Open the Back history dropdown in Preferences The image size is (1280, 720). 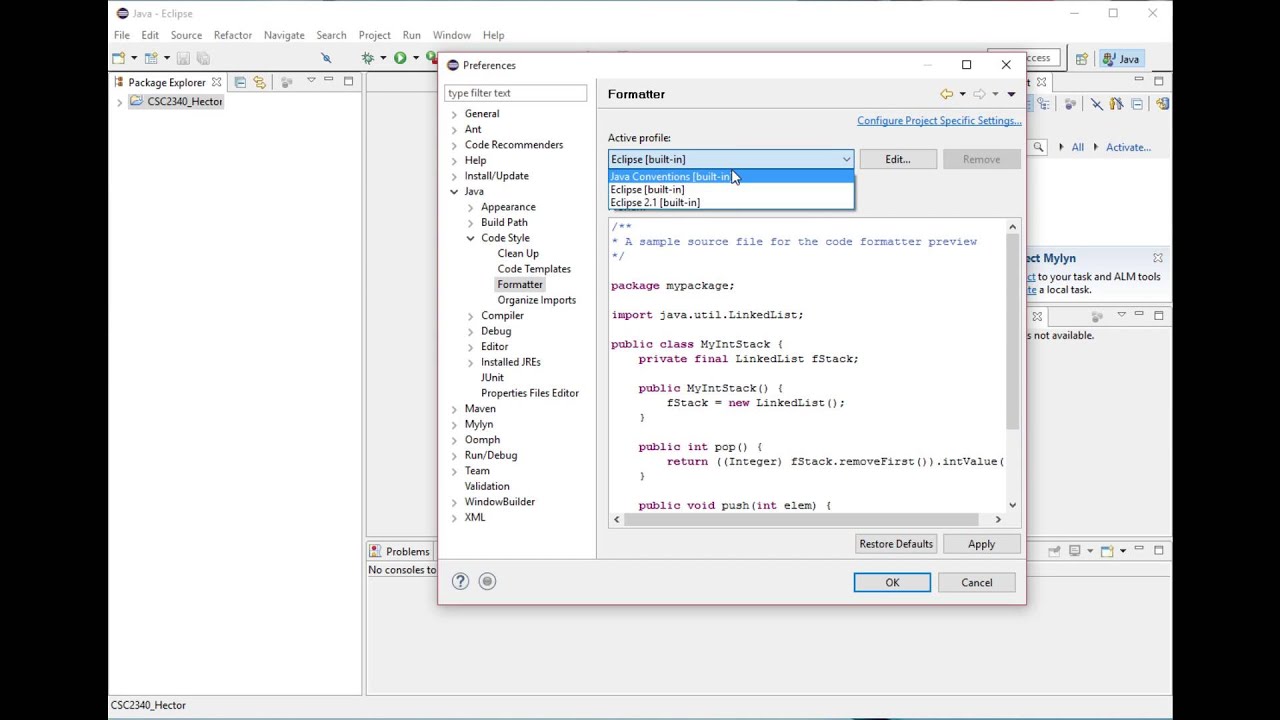coord(962,94)
